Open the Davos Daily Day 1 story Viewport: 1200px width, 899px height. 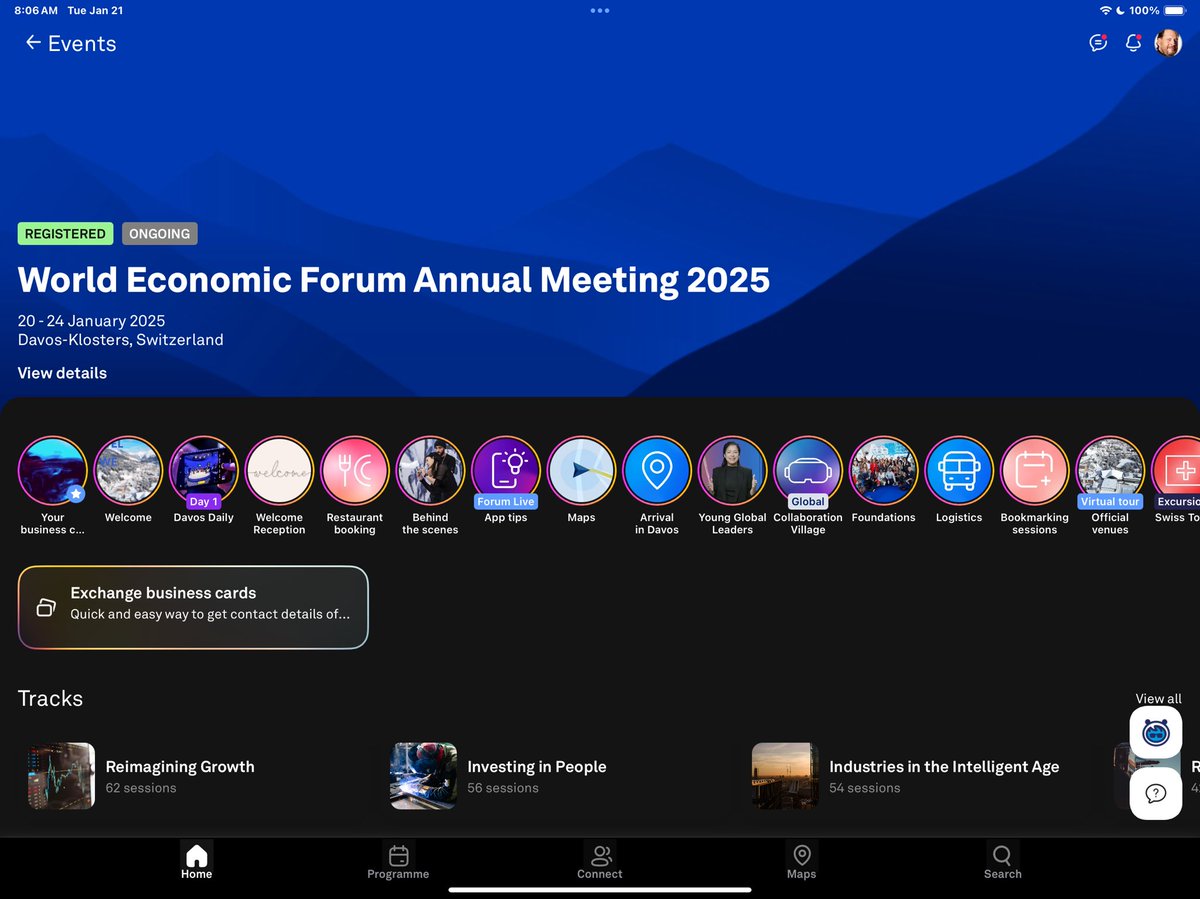pos(204,470)
